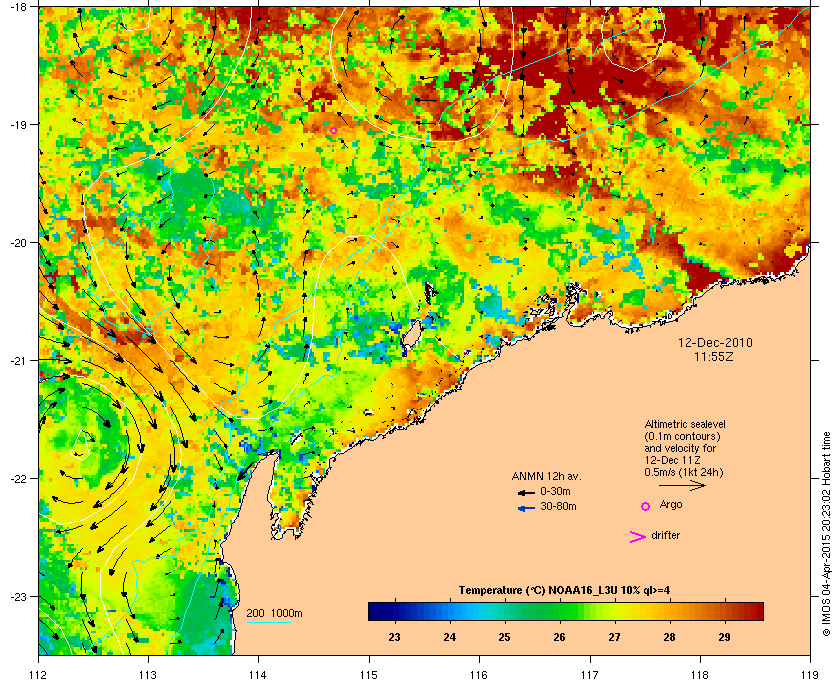This screenshot has width=840, height=680.
Task: Click latitude axis label '-23'
Action: pyautogui.click(x=18, y=596)
